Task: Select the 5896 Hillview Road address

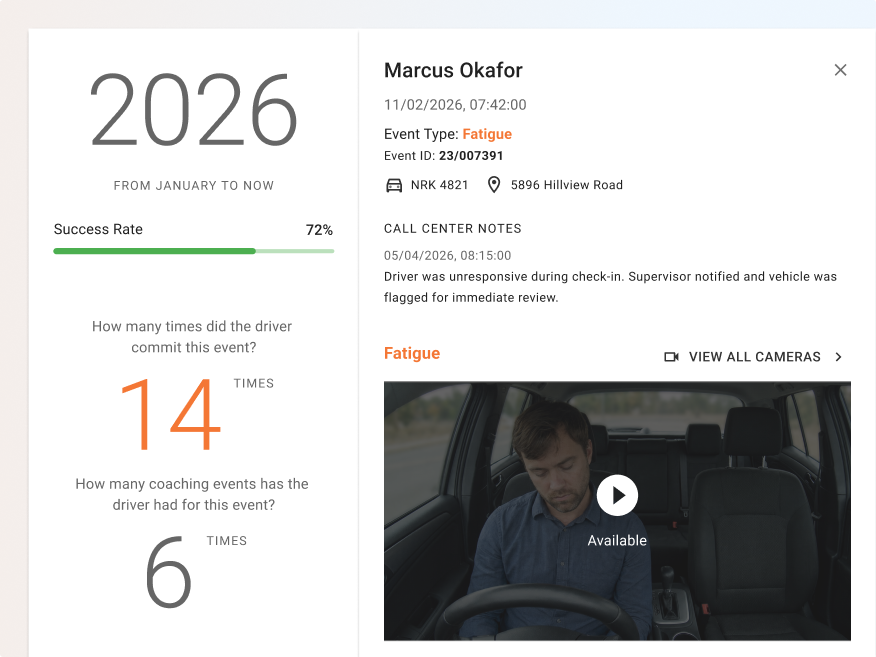Action: [566, 185]
